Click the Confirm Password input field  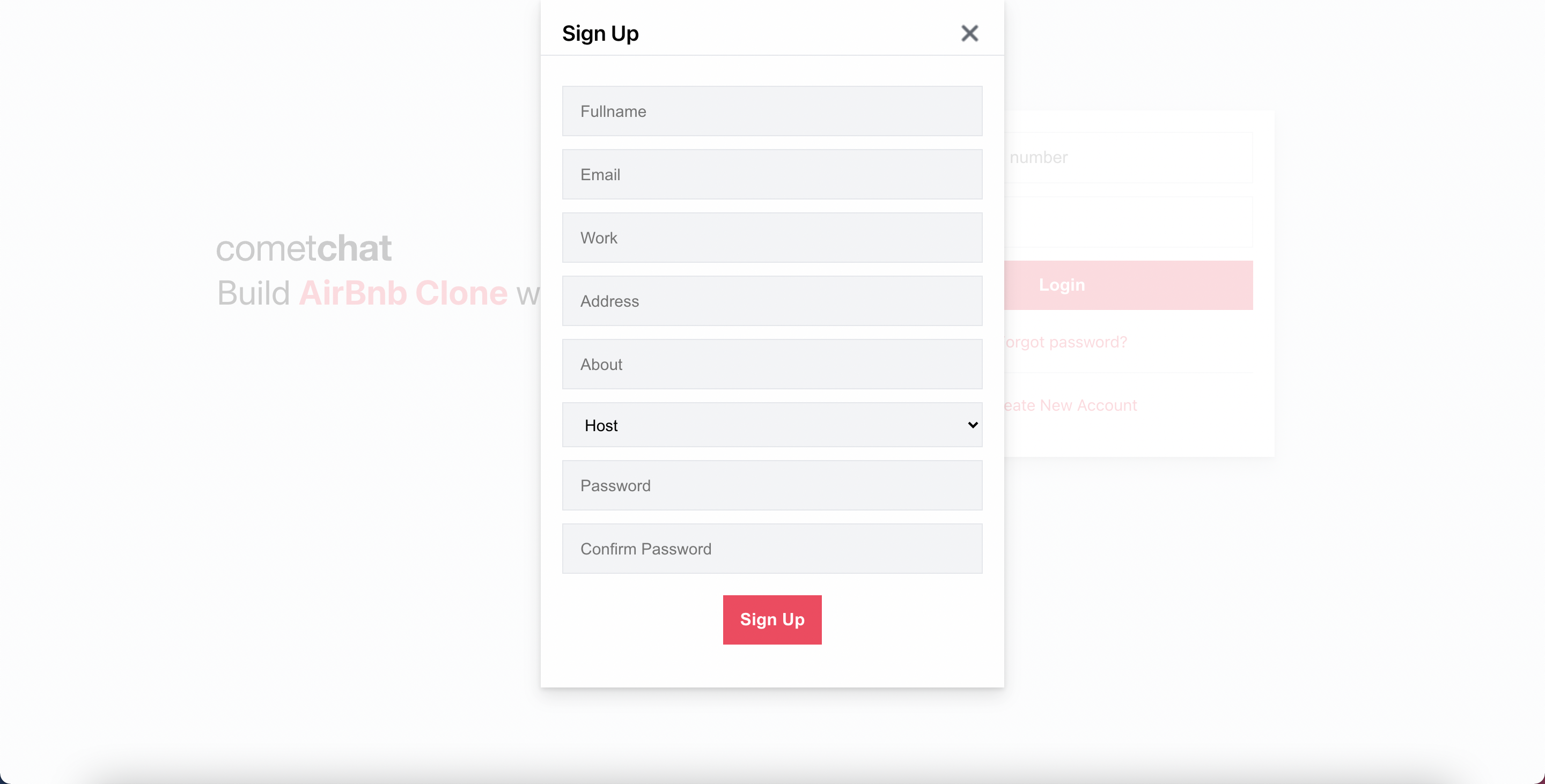pos(772,548)
